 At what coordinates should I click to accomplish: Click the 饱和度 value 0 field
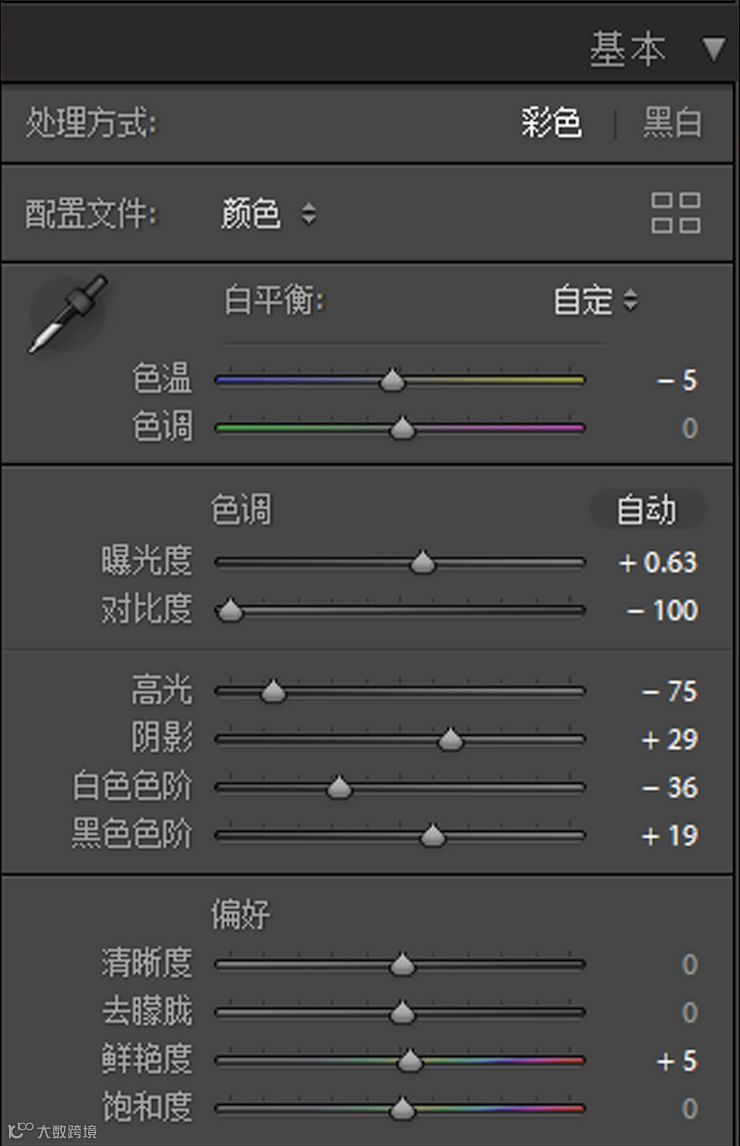689,1108
